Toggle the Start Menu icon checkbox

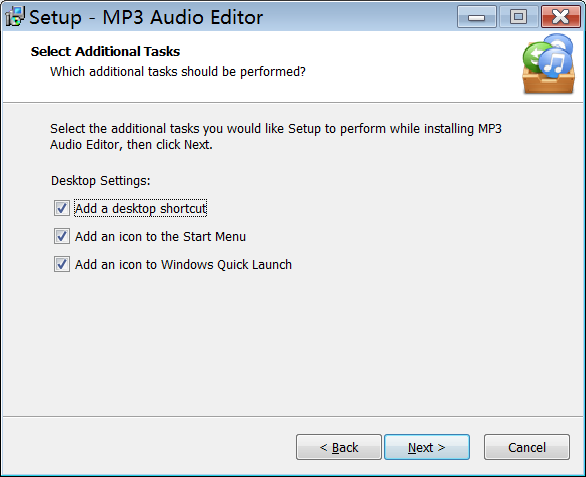[62, 236]
